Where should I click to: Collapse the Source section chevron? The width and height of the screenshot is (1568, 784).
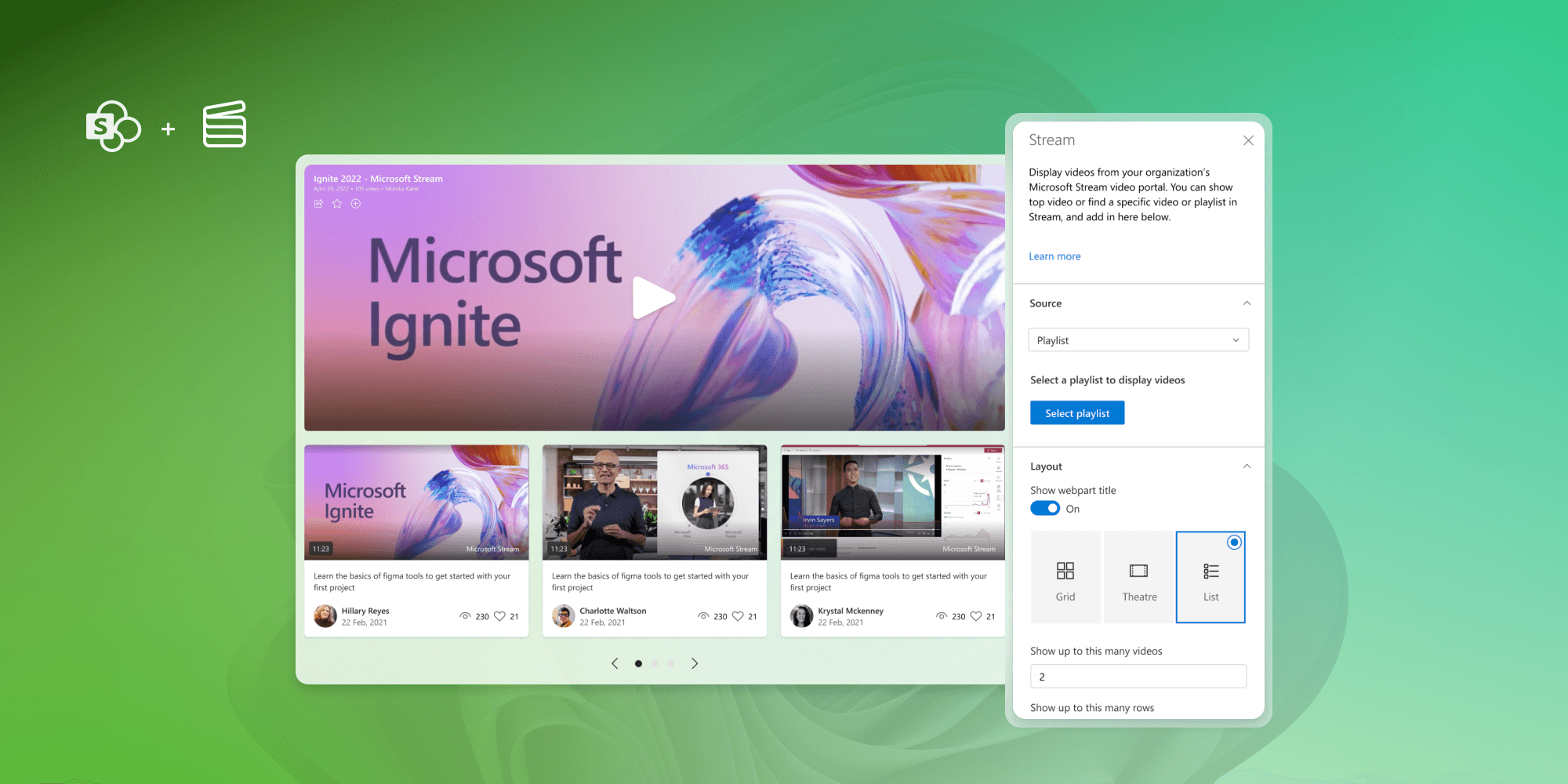1247,303
